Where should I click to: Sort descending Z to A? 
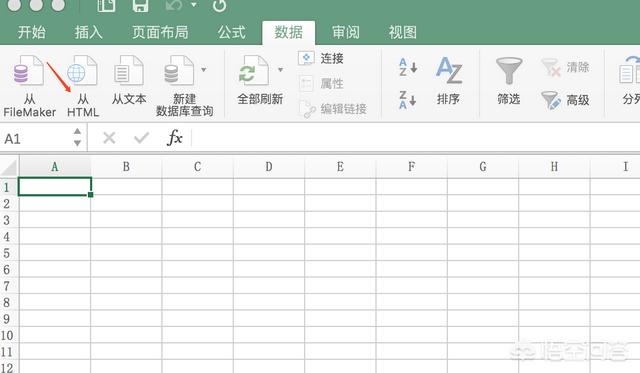click(407, 100)
